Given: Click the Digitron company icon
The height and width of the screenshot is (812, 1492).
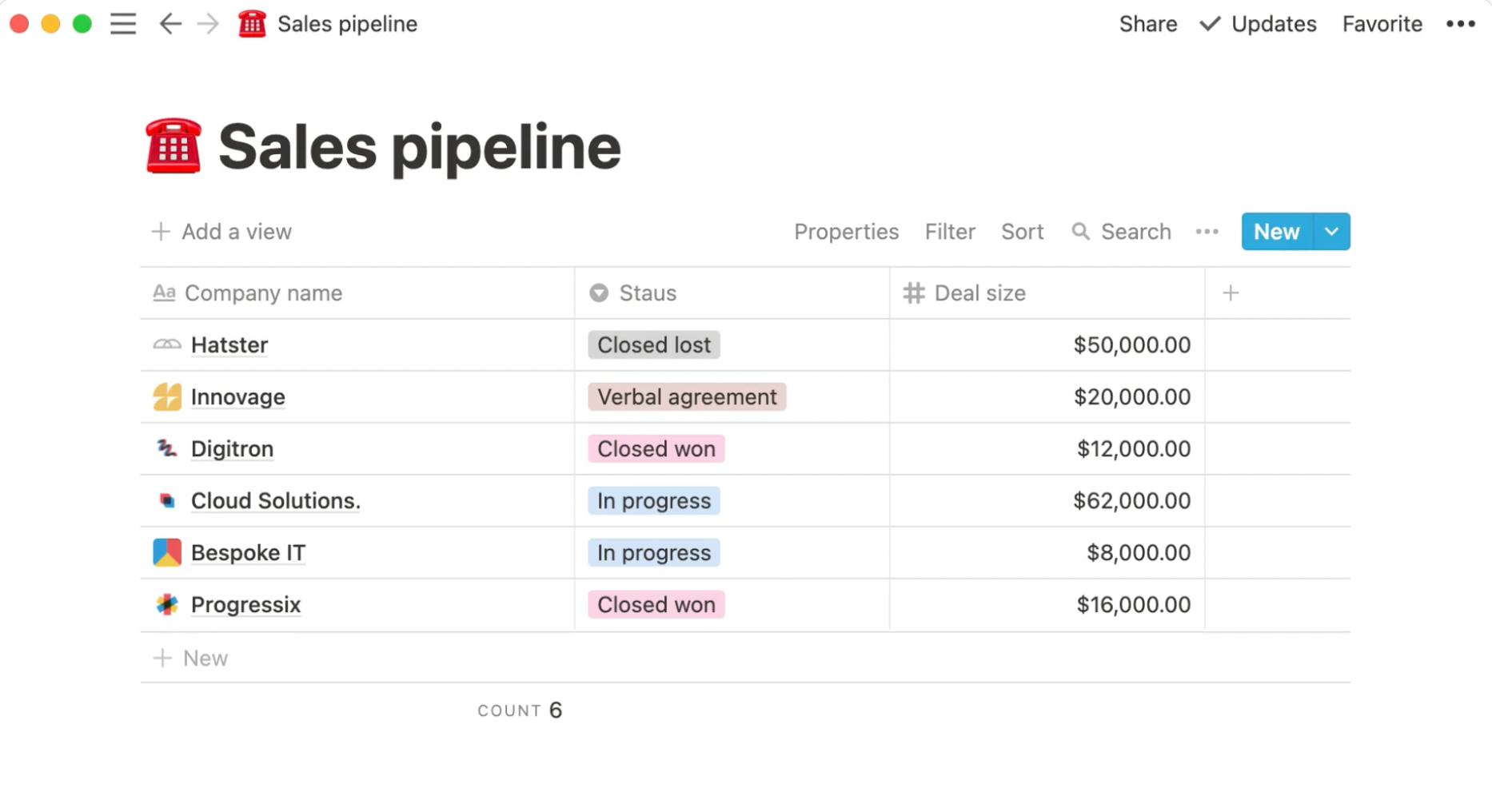Looking at the screenshot, I should (166, 448).
